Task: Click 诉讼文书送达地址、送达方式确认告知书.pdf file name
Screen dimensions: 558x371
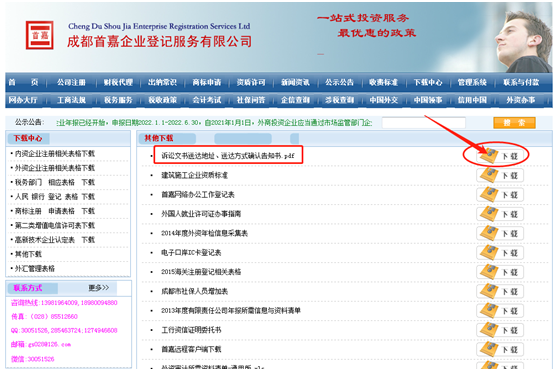Action: [x=228, y=155]
